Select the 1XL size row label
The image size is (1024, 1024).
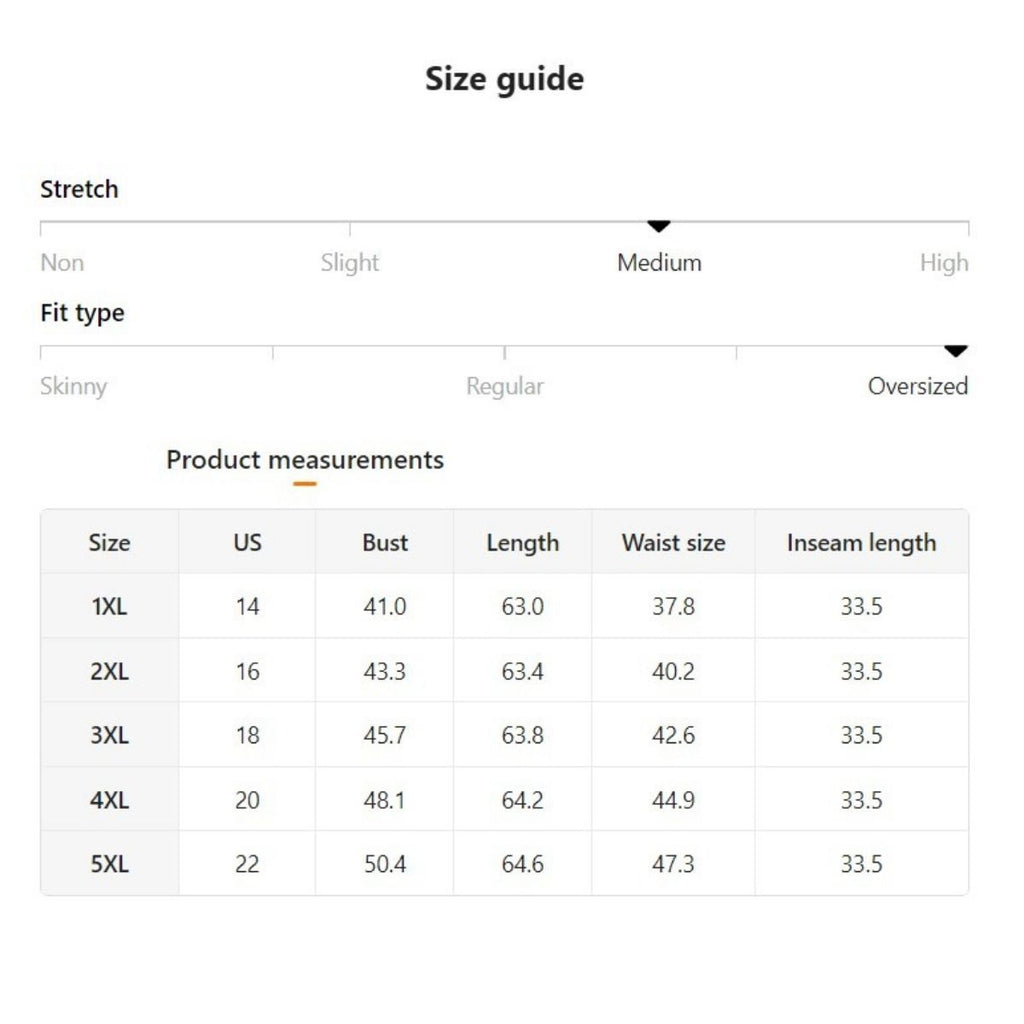coord(109,607)
